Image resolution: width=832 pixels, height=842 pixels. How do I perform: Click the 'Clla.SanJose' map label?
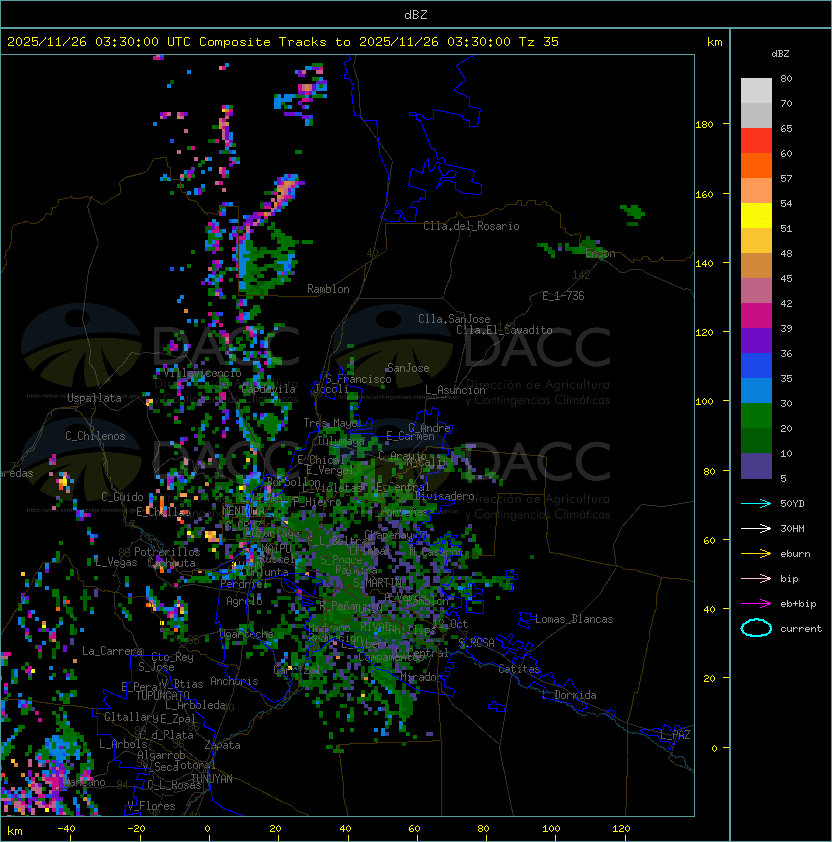pos(454,319)
